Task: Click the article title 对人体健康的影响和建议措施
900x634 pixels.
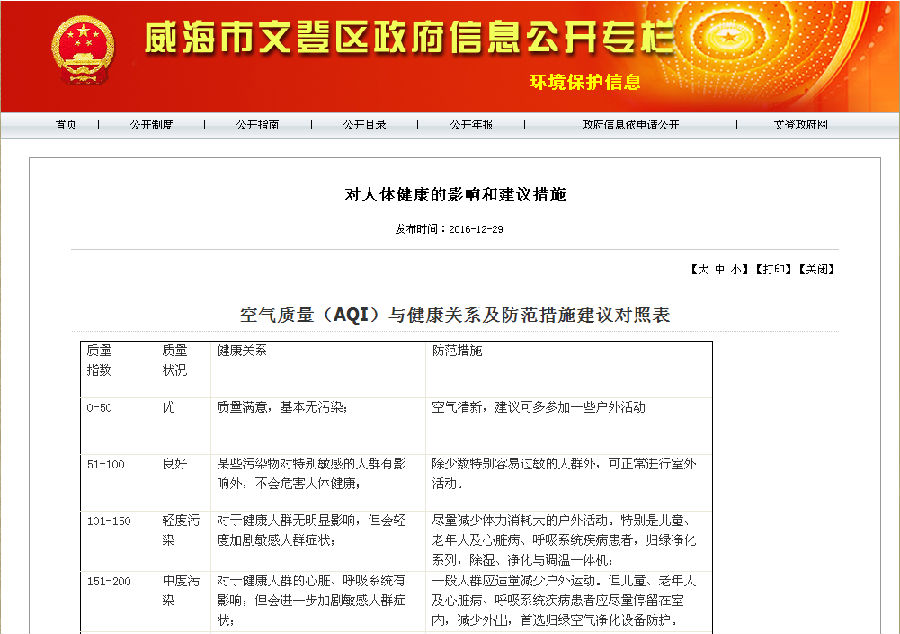Action: 455,194
